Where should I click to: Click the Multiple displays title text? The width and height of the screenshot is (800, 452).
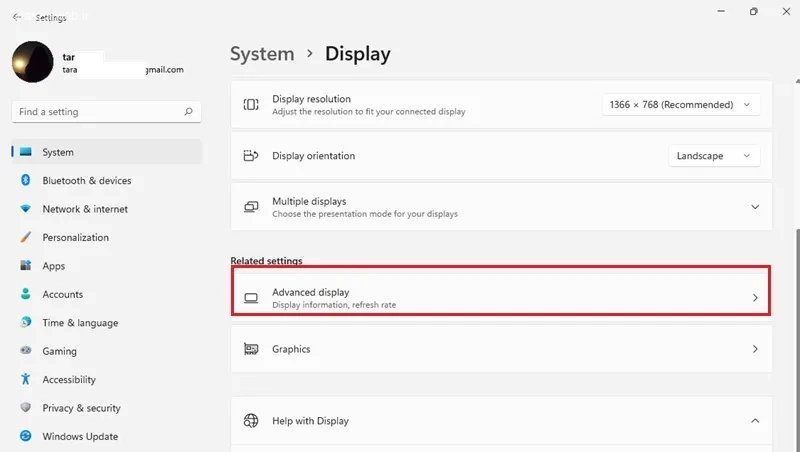pos(309,202)
